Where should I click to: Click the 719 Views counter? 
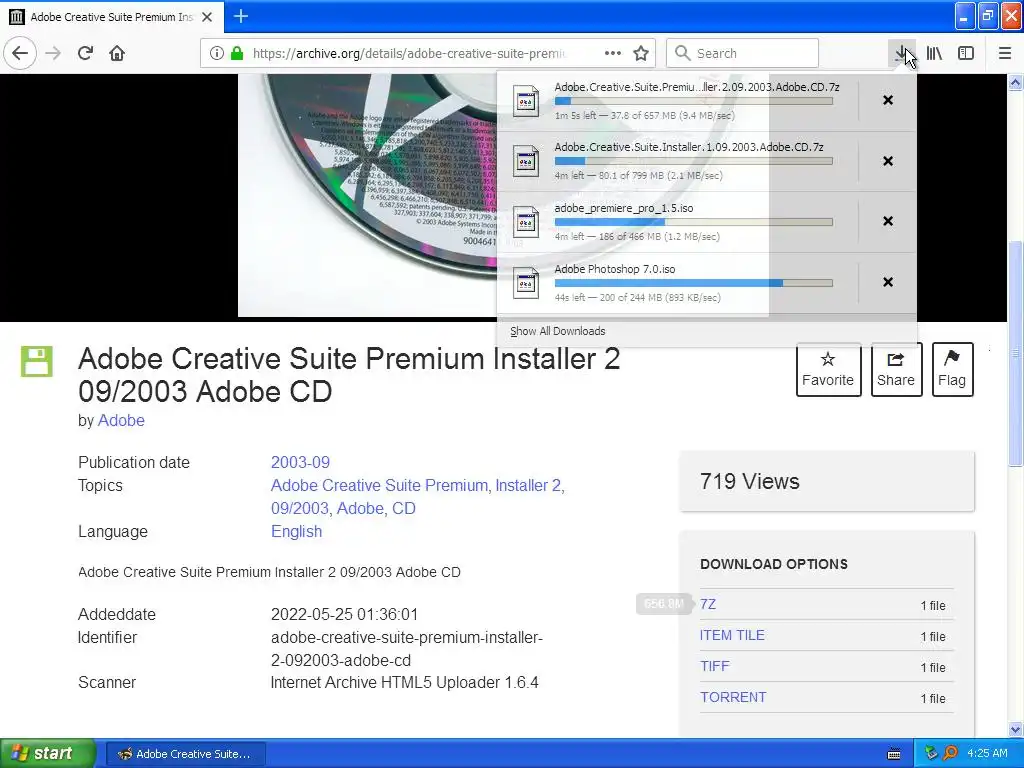click(x=750, y=481)
